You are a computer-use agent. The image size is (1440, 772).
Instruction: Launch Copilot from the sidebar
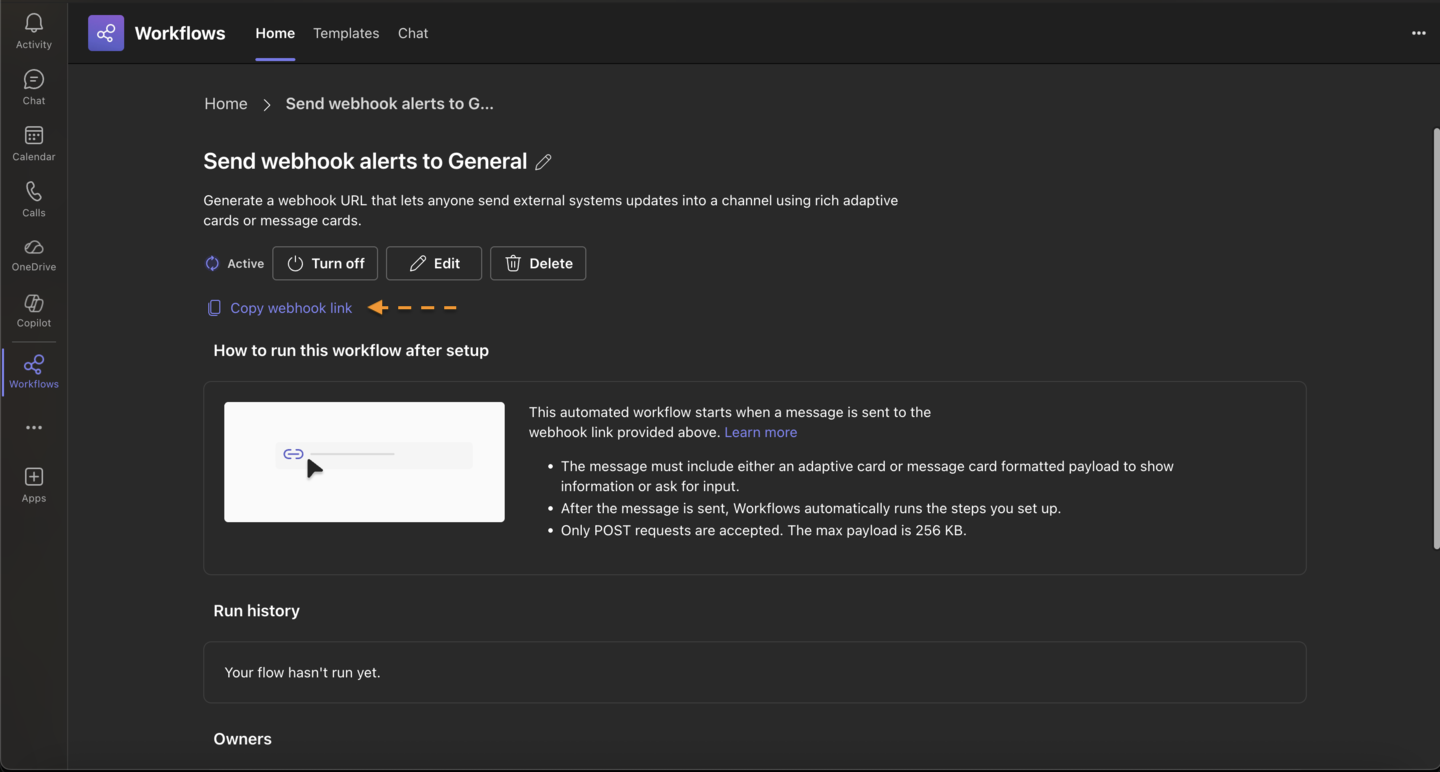tap(33, 310)
